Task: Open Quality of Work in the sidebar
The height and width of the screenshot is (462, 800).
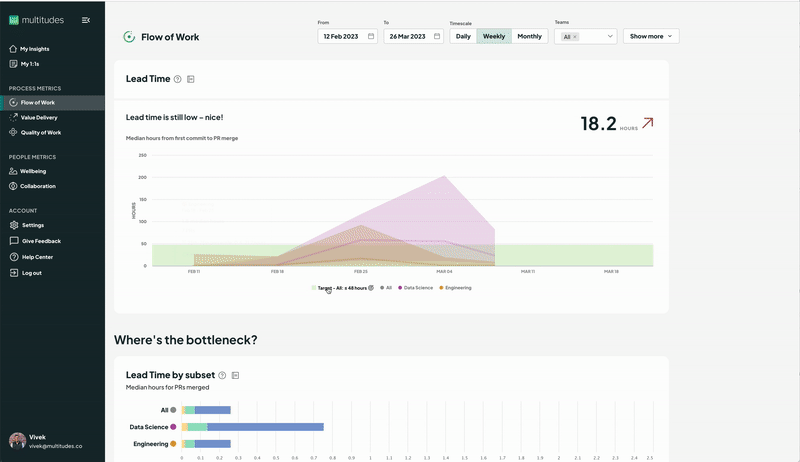Action: click(41, 132)
